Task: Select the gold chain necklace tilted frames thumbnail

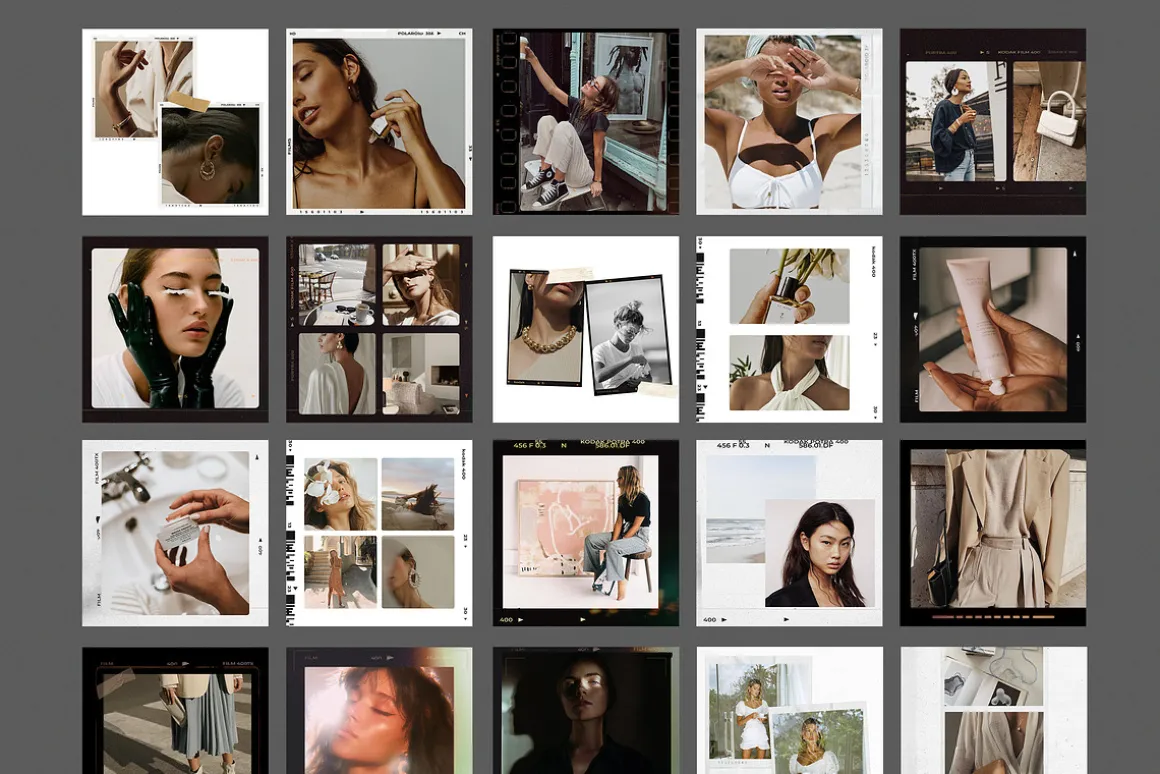Action: click(586, 329)
